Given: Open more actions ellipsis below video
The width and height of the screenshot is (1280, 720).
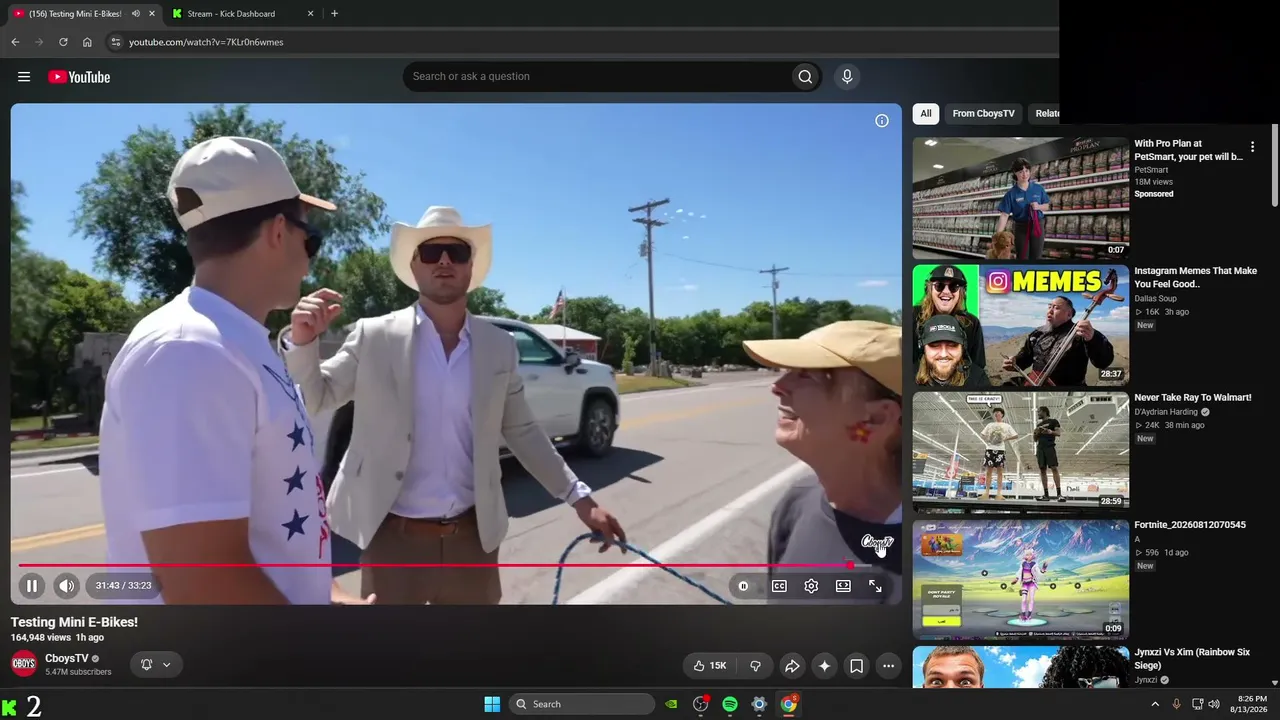Looking at the screenshot, I should 888,666.
